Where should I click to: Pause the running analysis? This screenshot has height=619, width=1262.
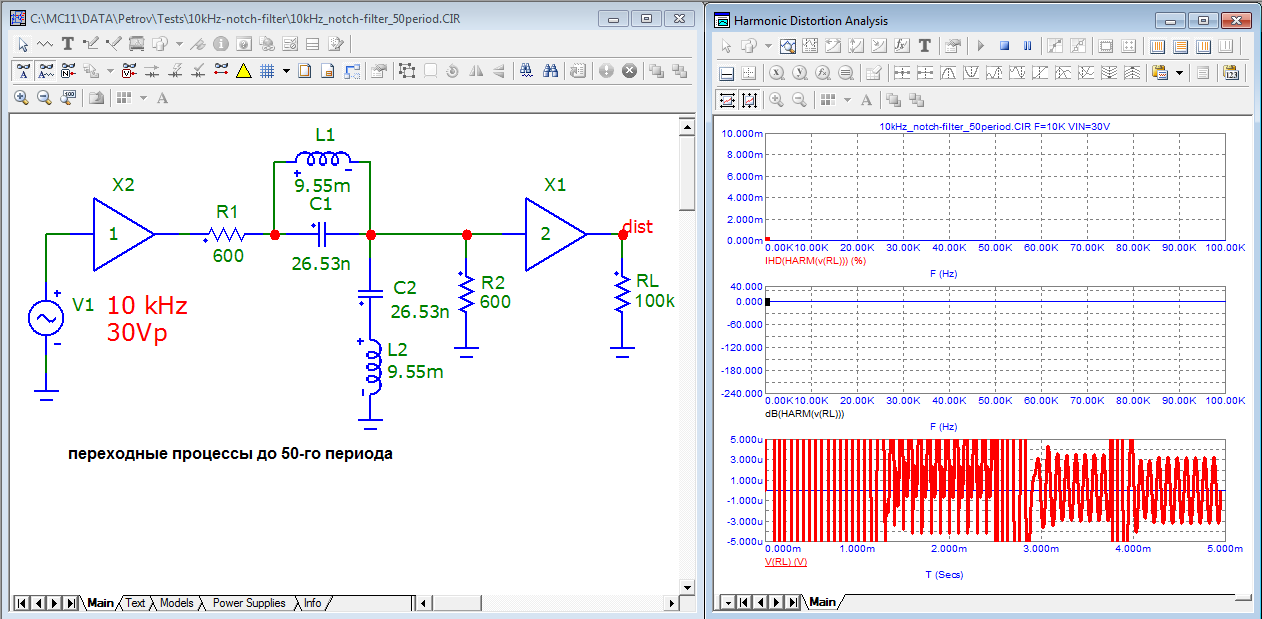pyautogui.click(x=1026, y=46)
